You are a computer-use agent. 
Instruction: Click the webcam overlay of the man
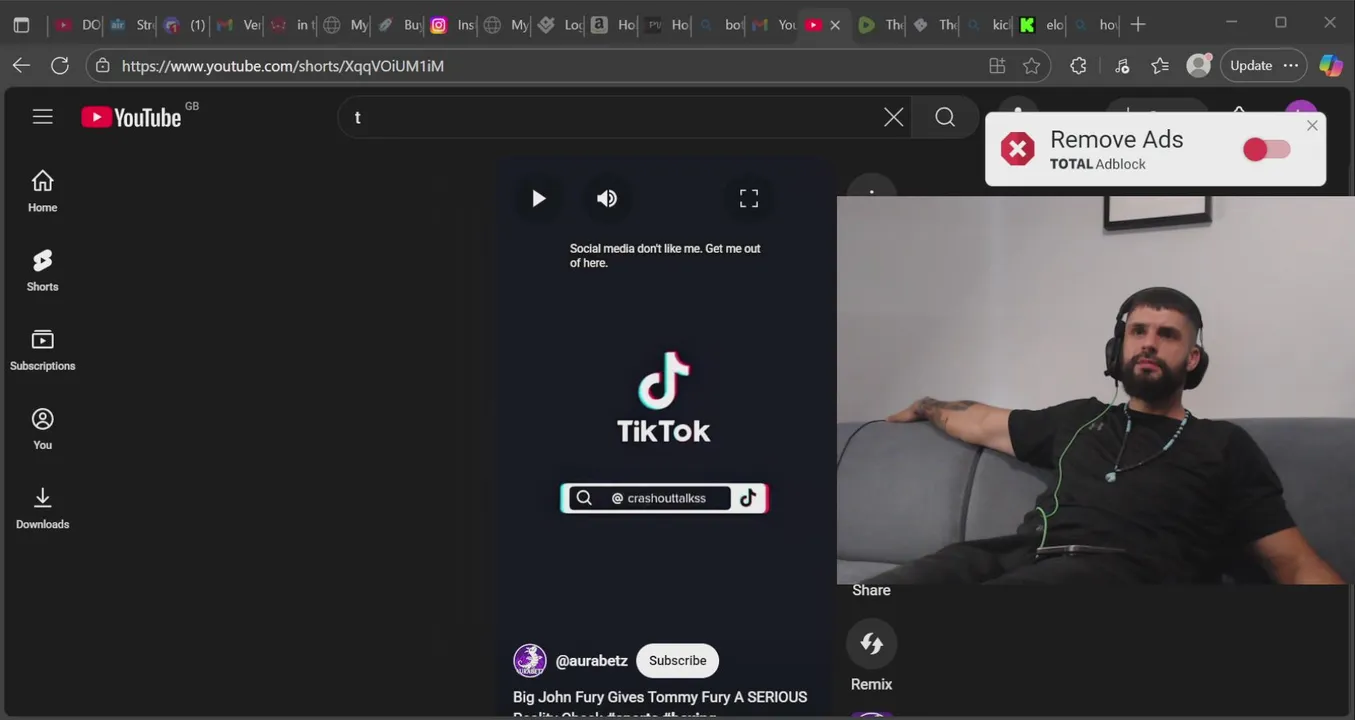[1095, 390]
